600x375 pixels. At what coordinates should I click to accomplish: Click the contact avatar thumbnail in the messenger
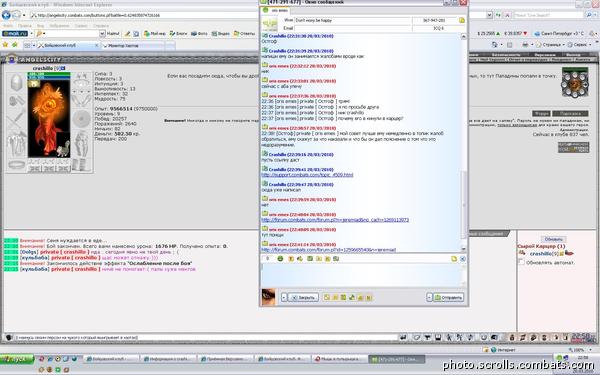pos(269,24)
